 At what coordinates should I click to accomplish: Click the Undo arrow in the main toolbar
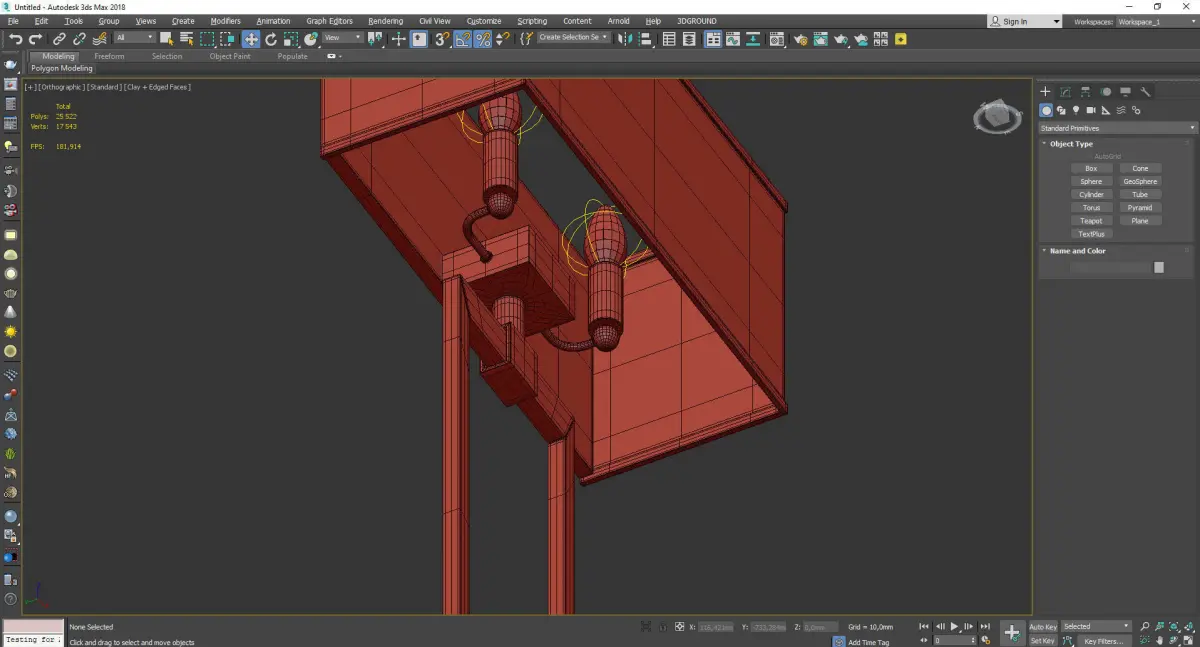click(15, 39)
